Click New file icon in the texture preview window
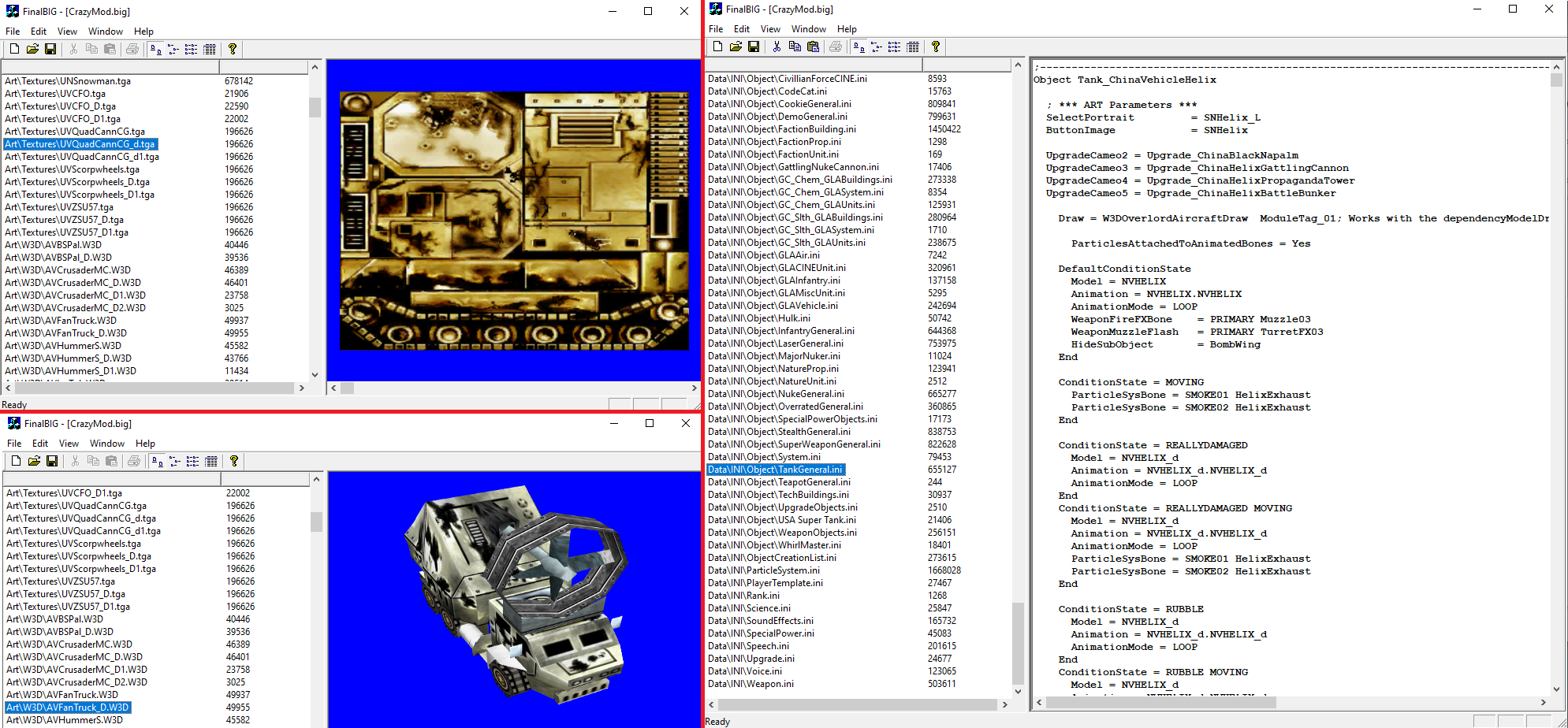The height and width of the screenshot is (728, 1568). [14, 49]
